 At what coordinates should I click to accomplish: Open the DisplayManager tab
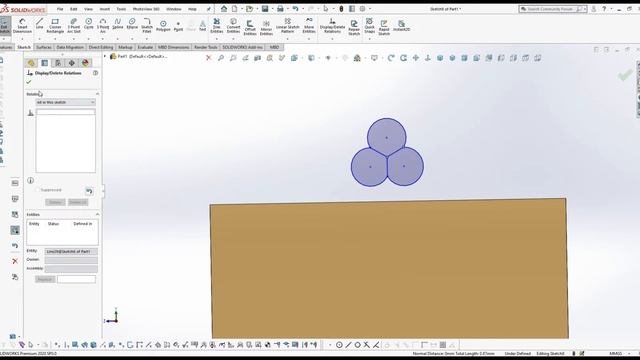point(85,63)
